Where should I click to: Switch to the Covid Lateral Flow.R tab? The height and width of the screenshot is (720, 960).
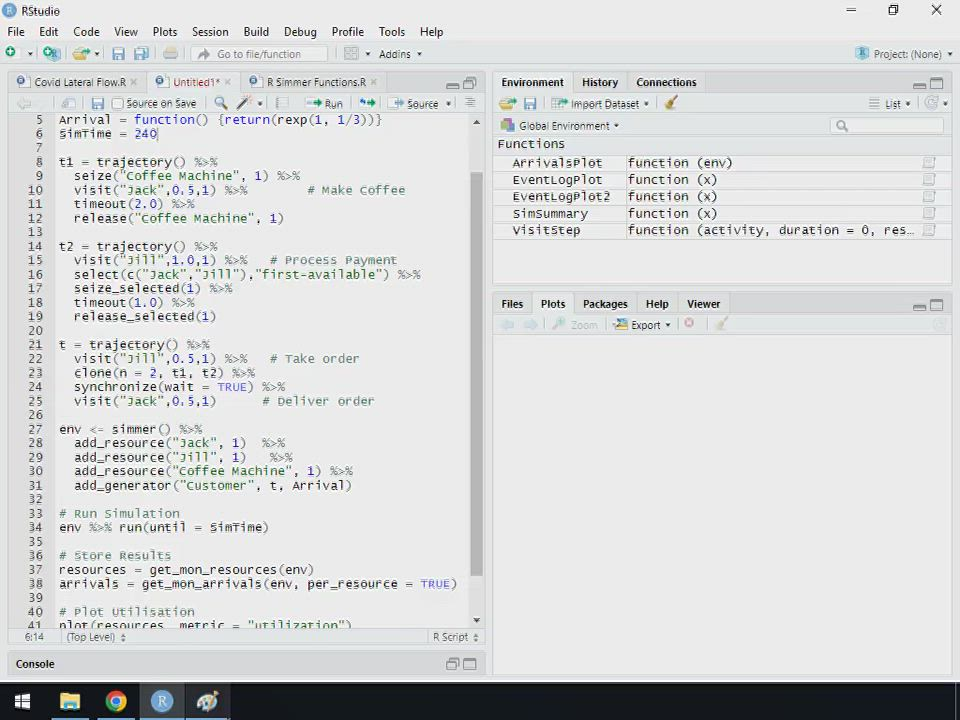point(79,82)
